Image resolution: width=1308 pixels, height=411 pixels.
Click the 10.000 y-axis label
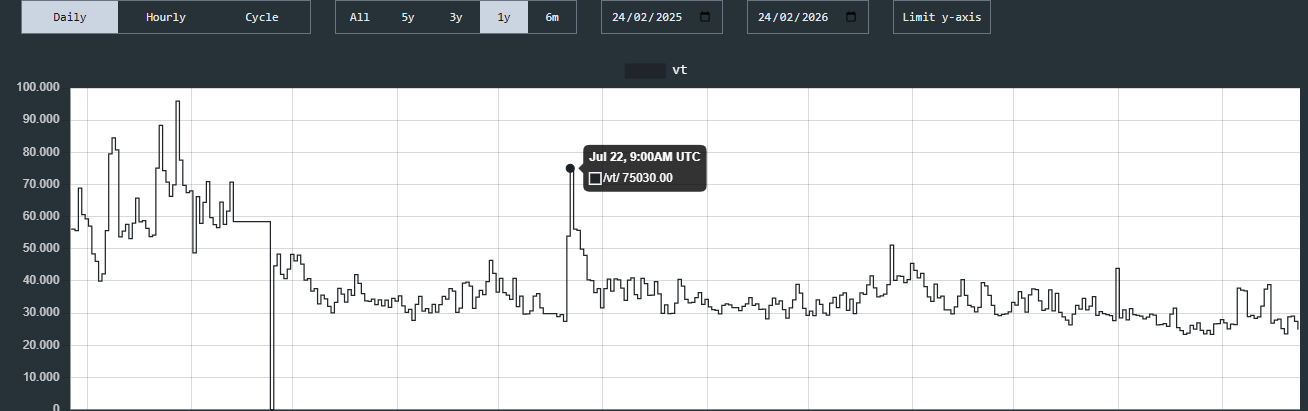[x=41, y=377]
